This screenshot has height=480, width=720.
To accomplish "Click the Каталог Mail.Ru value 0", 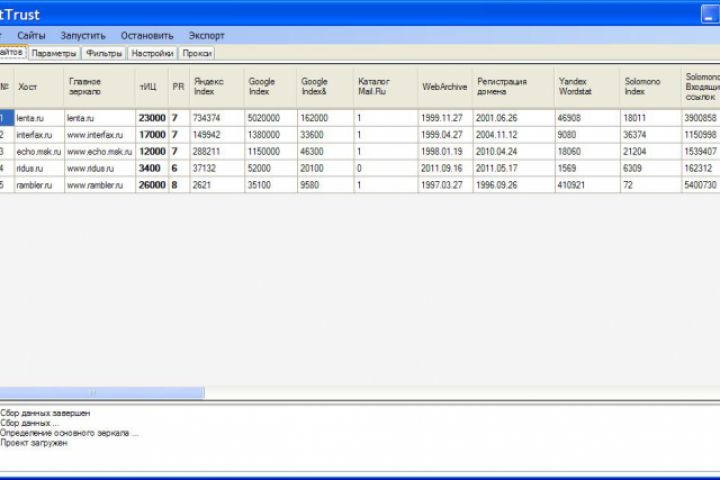I will [386, 168].
